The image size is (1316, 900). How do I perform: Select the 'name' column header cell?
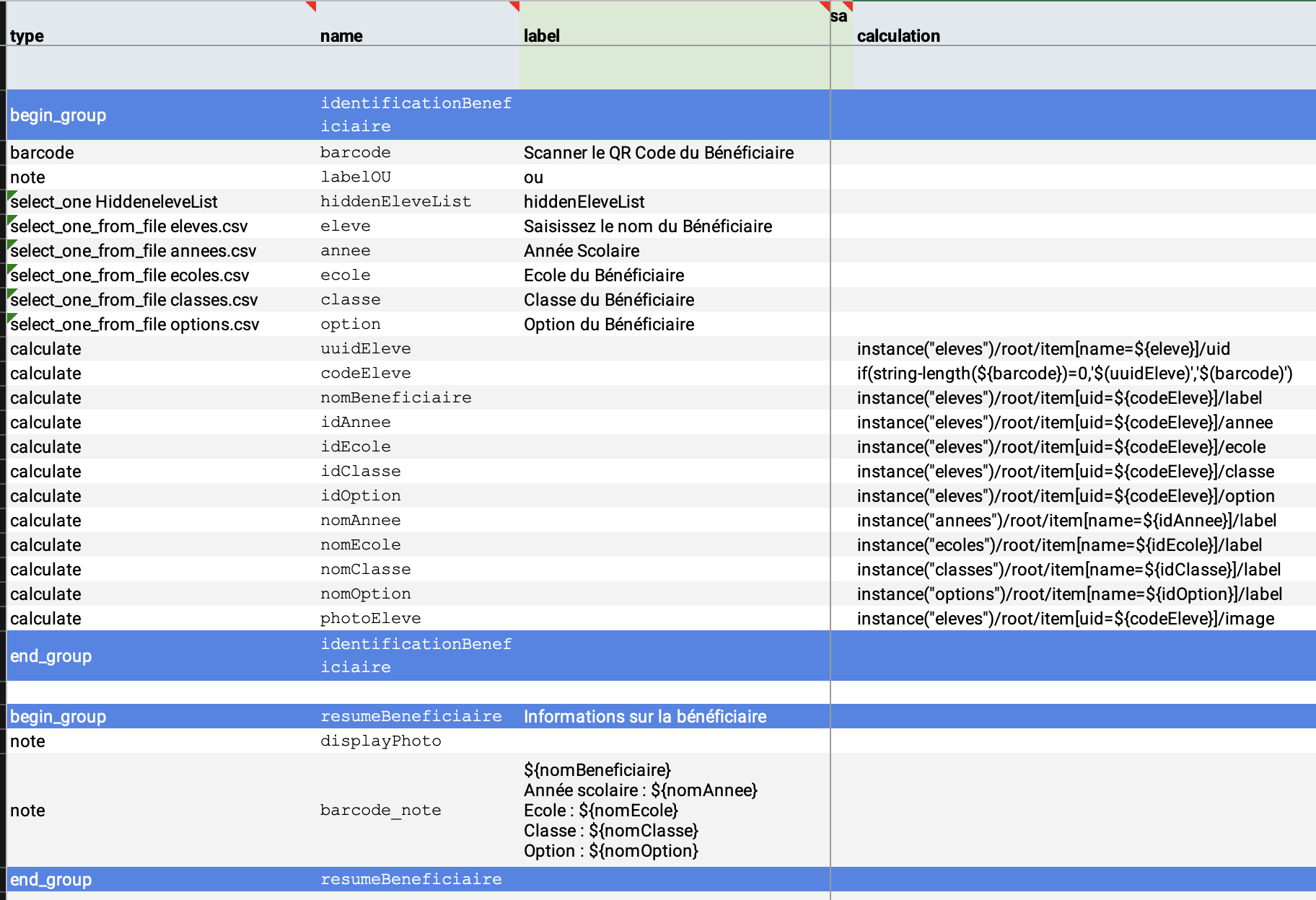pos(418,24)
